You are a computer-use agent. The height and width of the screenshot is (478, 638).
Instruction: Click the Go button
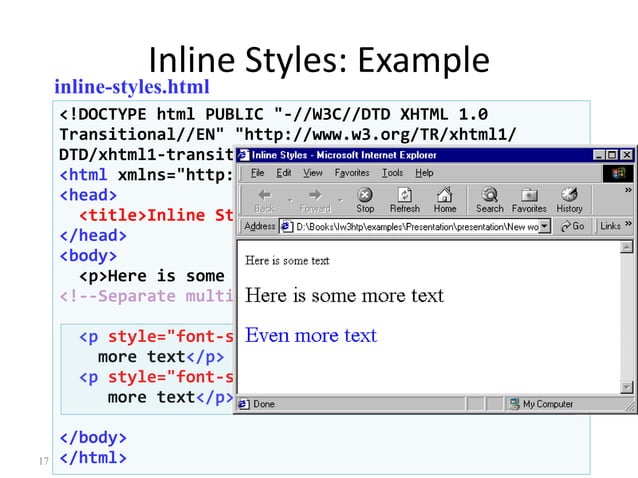(x=573, y=227)
